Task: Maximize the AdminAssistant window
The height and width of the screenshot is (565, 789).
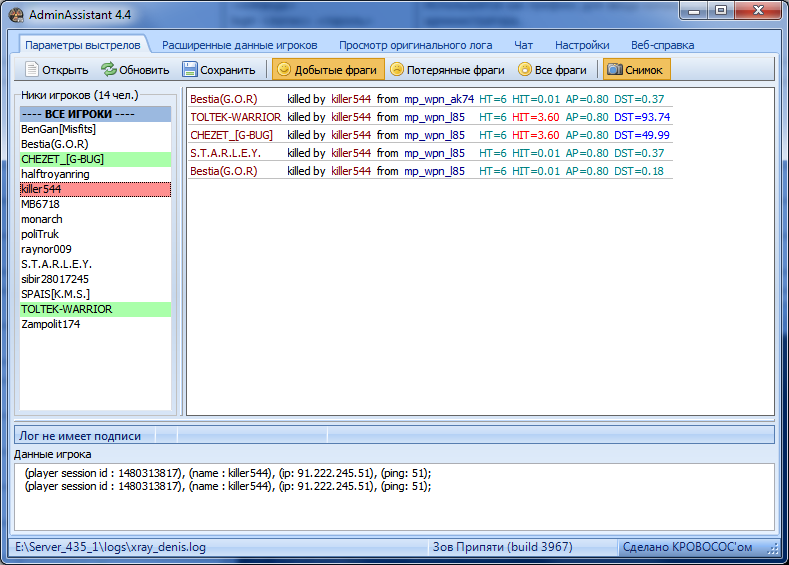Action: click(721, 11)
